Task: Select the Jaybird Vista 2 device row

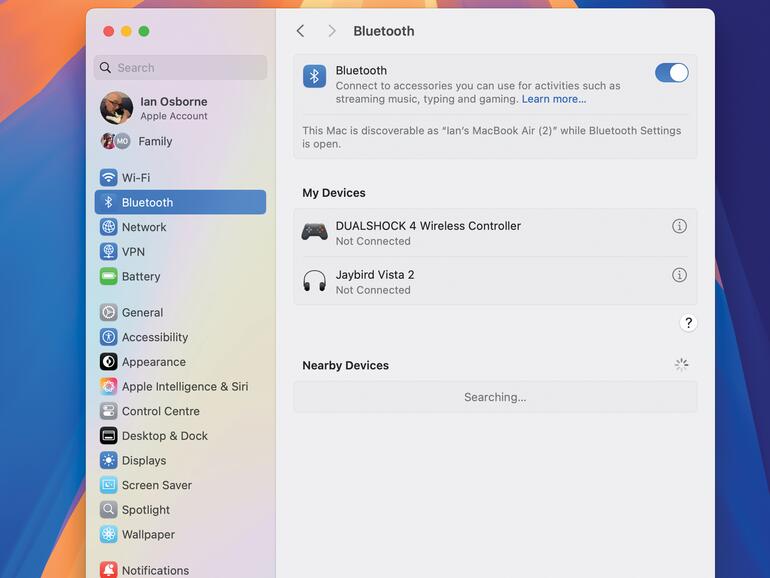Action: click(495, 281)
